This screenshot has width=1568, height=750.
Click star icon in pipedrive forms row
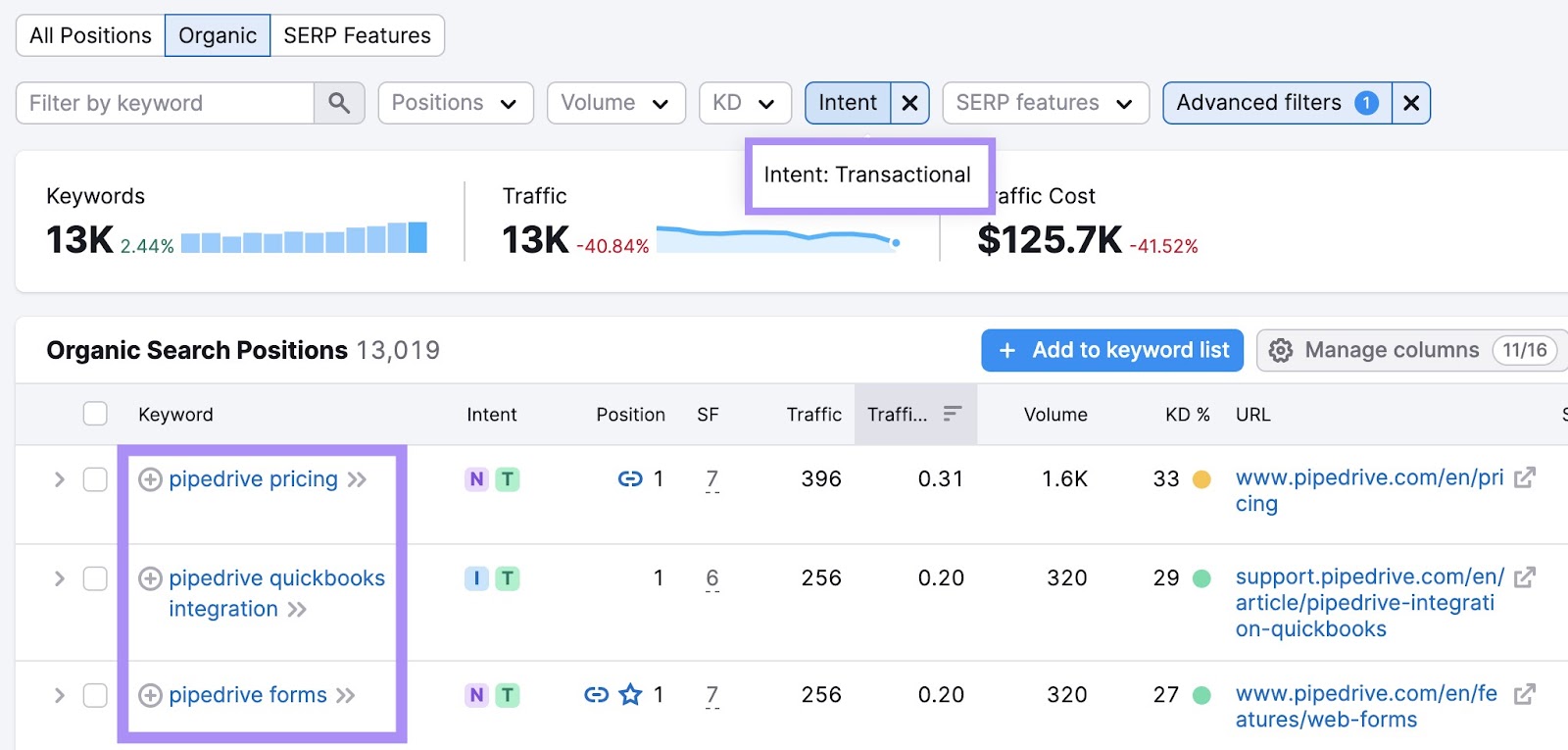[630, 694]
